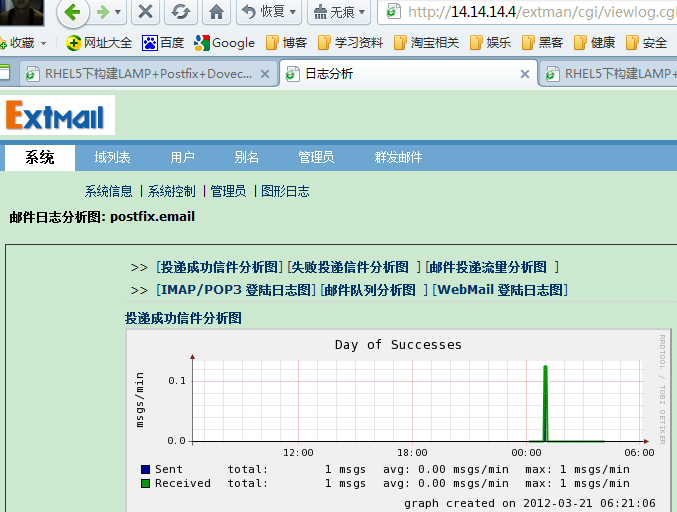Open the 域列表 navigation tab
Screen dimensions: 677x512
[112, 157]
